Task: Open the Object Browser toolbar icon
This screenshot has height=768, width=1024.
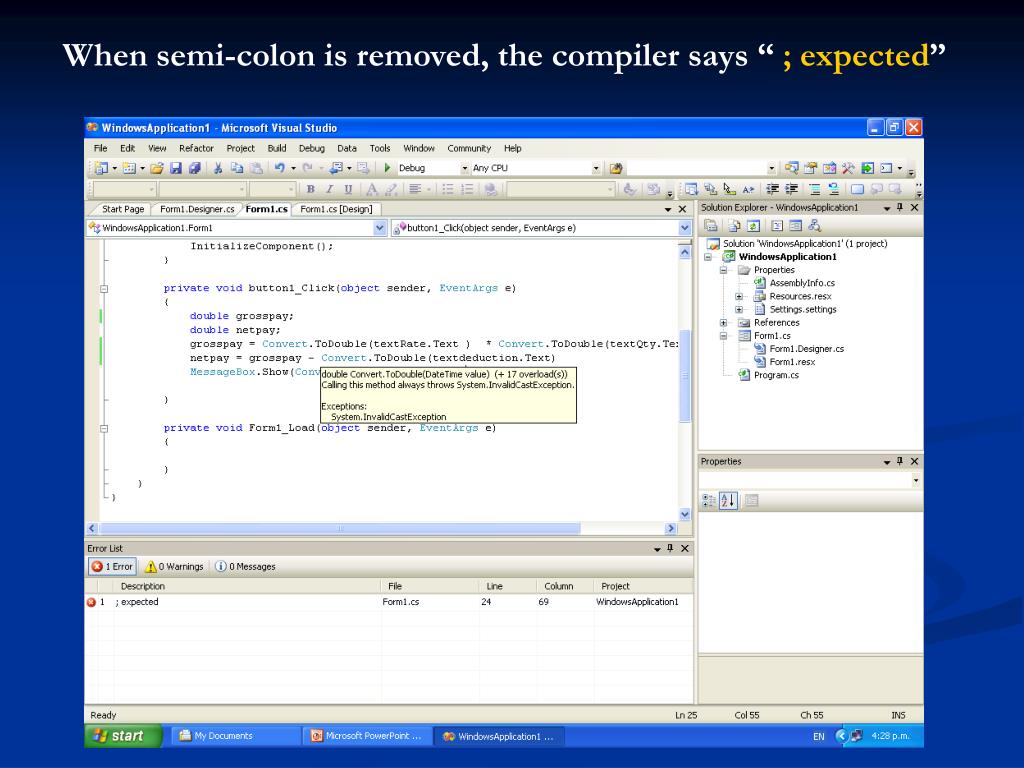Action: pos(829,168)
